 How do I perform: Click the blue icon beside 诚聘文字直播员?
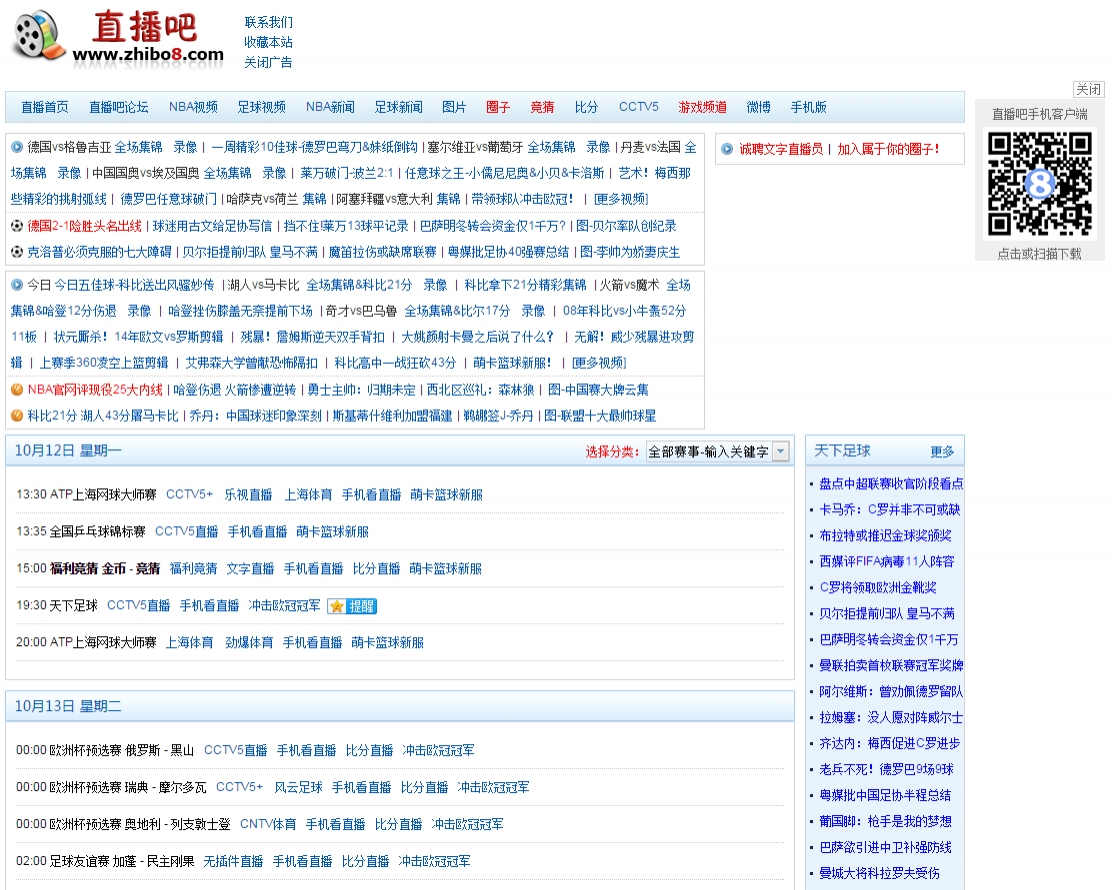pos(727,149)
